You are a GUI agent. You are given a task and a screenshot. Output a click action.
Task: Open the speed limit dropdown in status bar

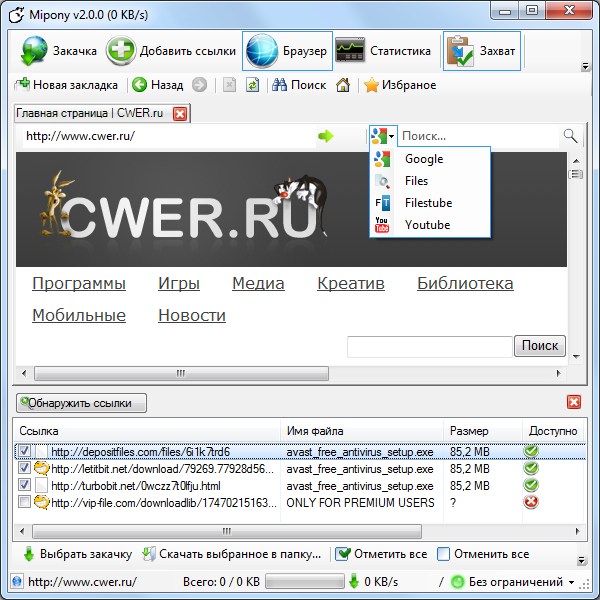click(x=571, y=582)
